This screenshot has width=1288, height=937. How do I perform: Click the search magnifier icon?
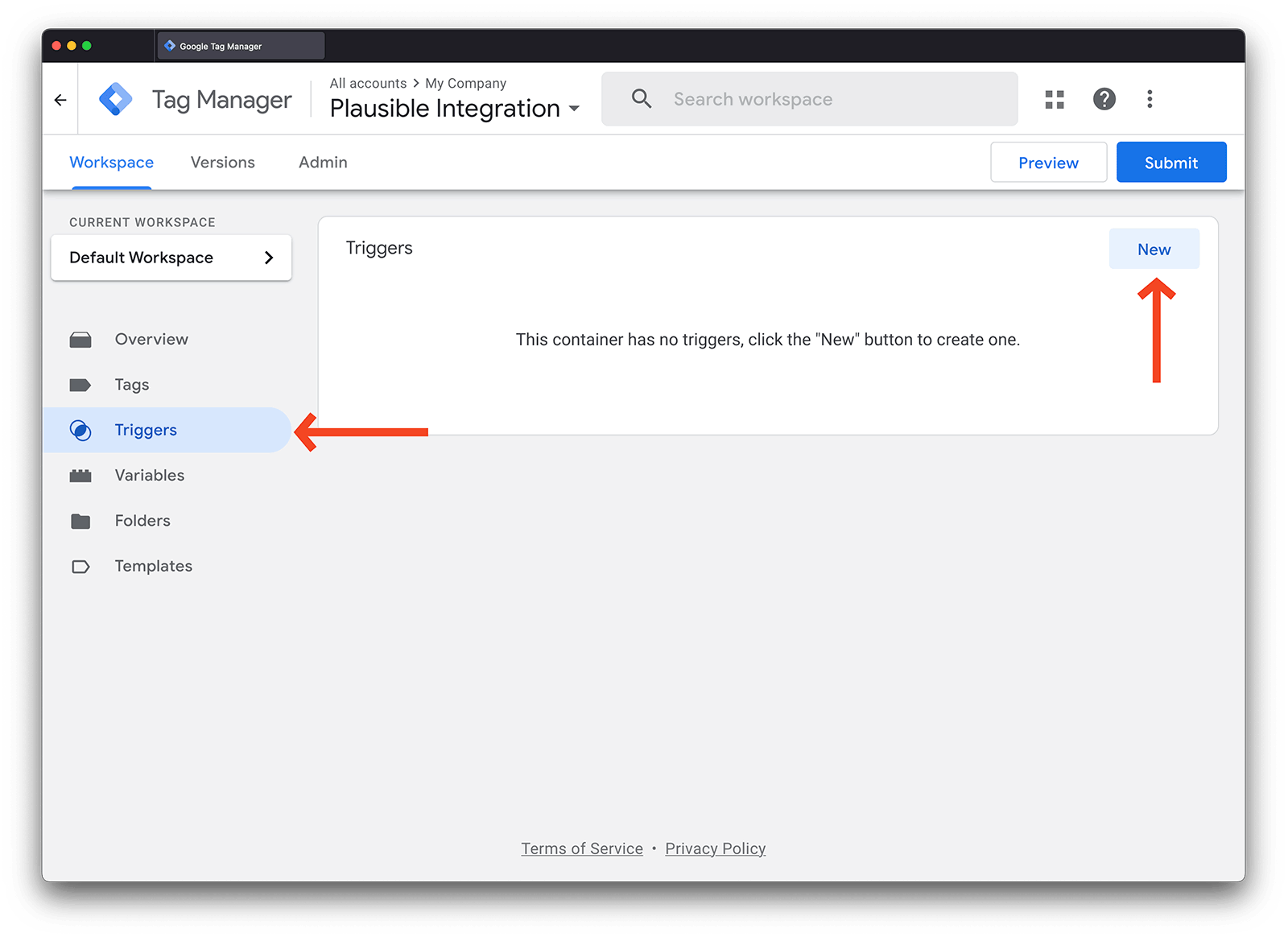(642, 99)
